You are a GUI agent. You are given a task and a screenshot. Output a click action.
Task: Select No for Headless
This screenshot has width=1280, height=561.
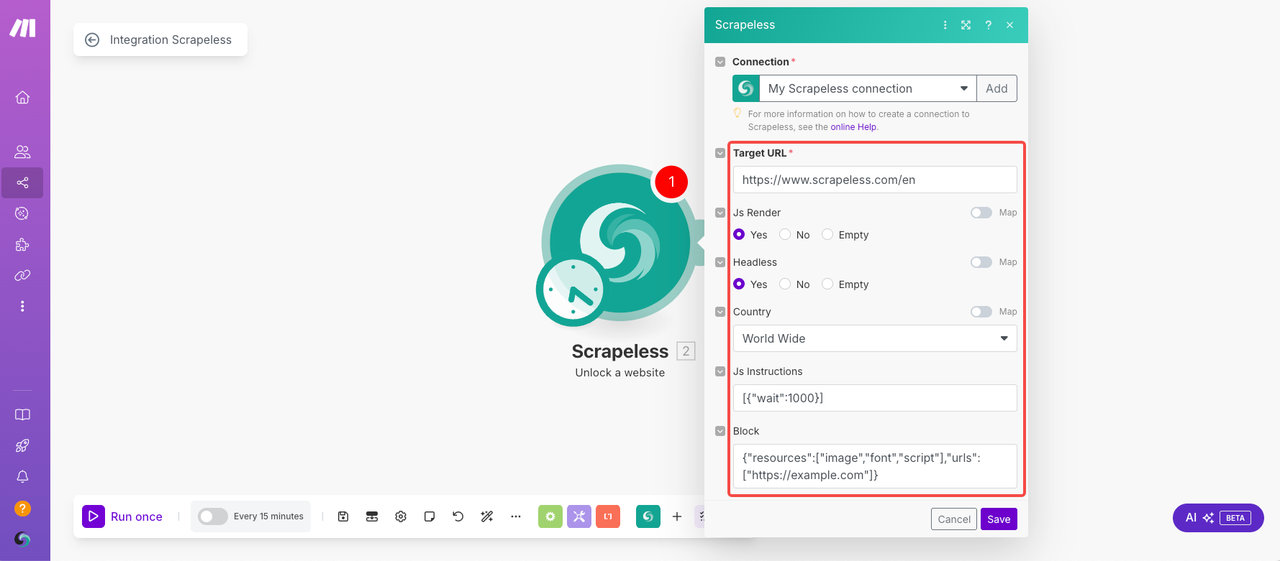pos(785,284)
